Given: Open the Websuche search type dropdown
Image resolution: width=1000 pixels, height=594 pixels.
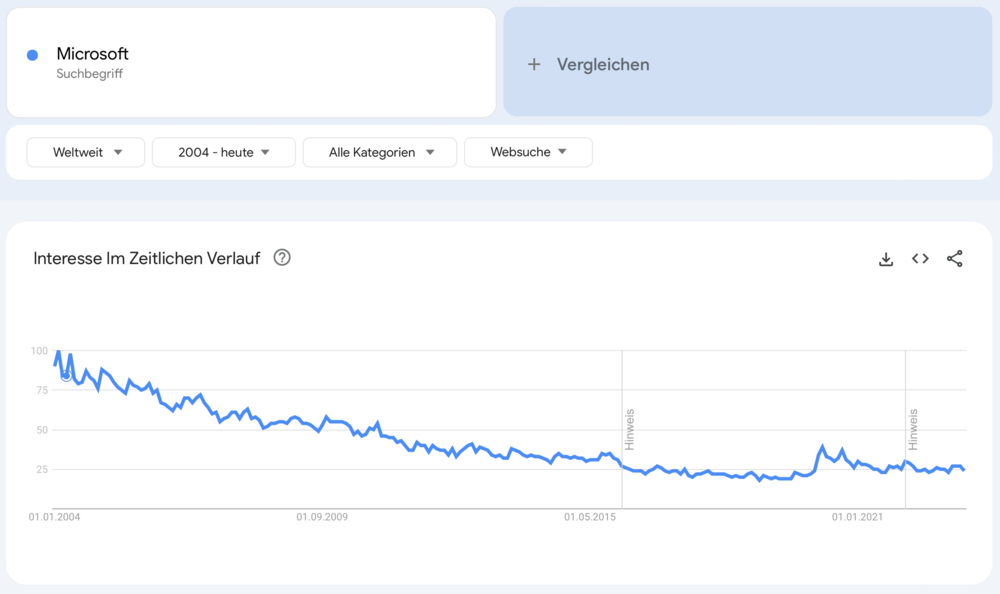Looking at the screenshot, I should 528,152.
